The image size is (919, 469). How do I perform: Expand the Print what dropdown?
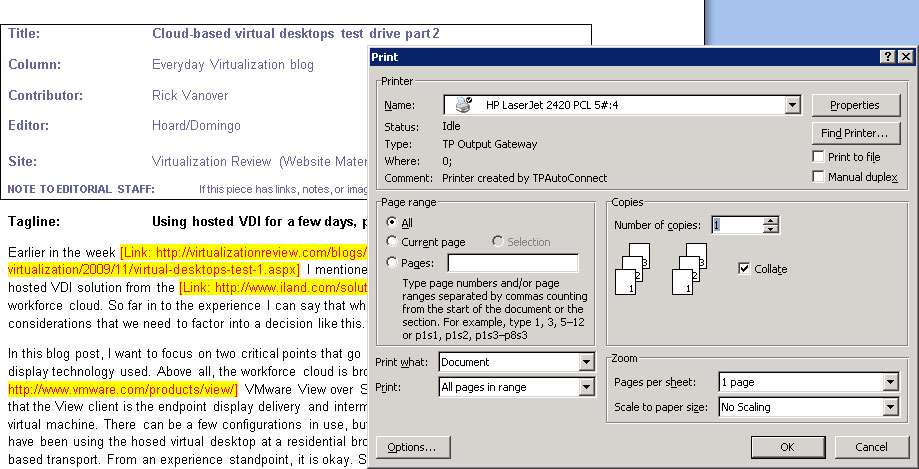click(x=587, y=362)
